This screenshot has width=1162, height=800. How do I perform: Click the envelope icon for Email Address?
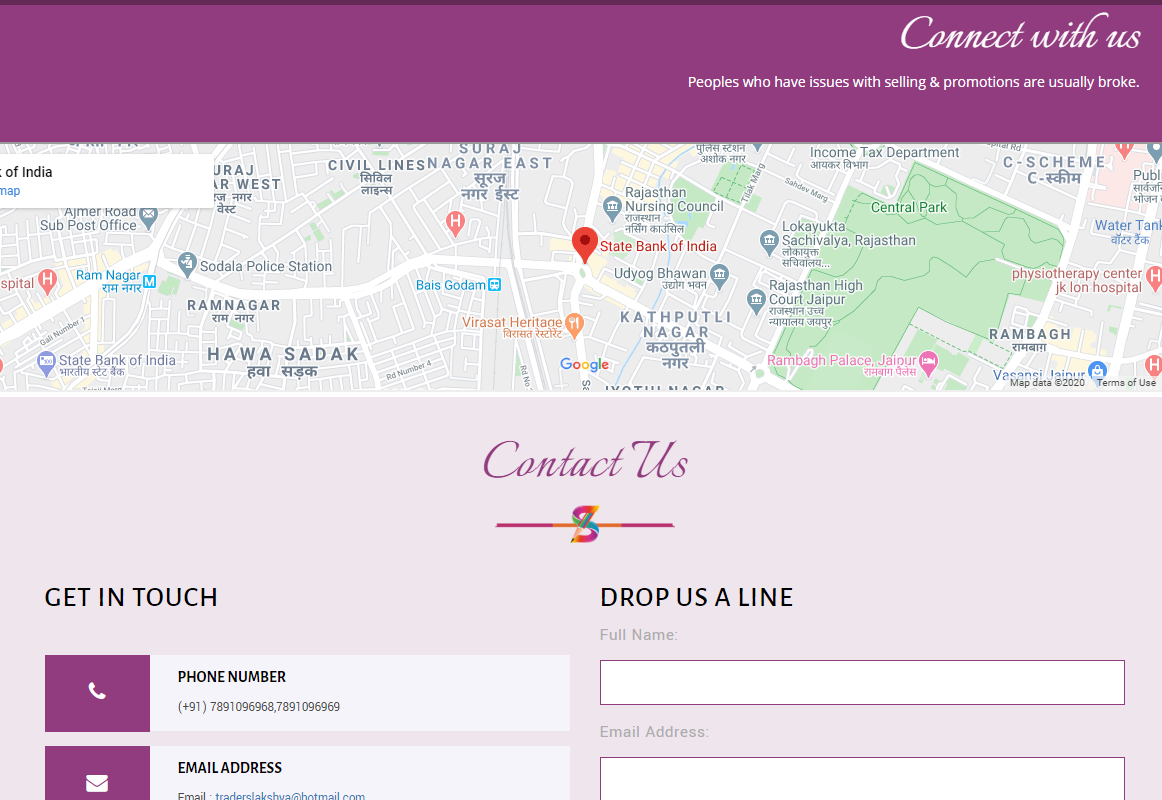[97, 782]
